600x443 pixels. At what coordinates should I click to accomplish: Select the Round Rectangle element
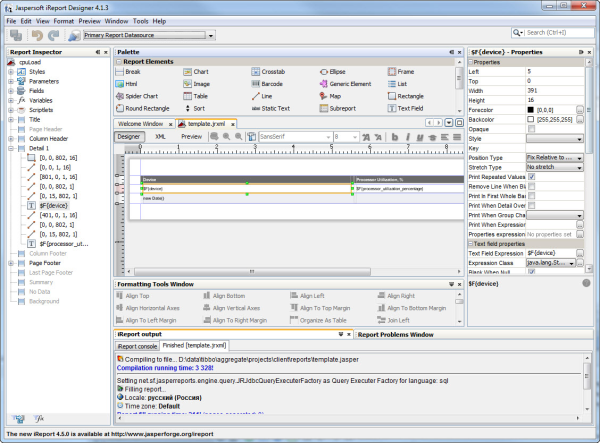click(x=142, y=108)
